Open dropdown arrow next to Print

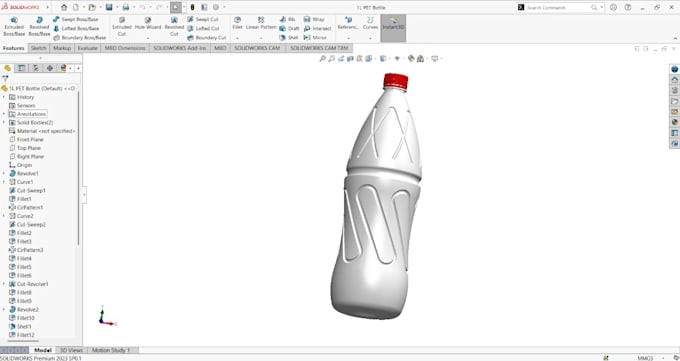click(x=133, y=7)
